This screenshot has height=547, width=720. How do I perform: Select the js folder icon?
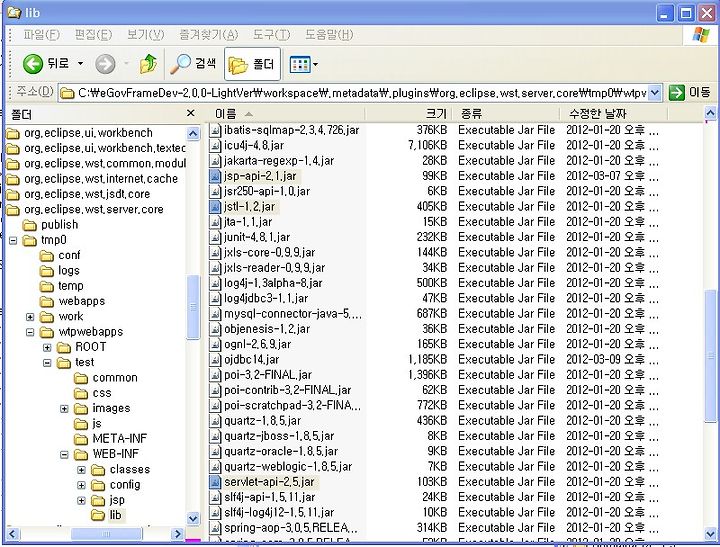81,424
